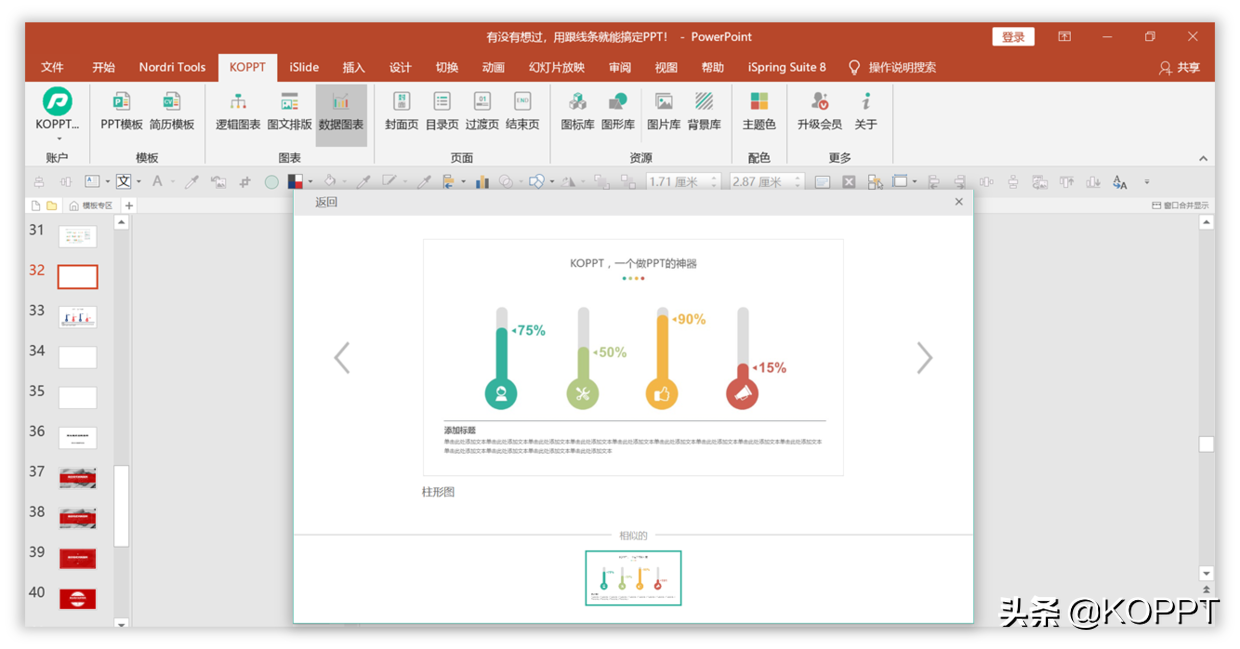This screenshot has width=1240, height=649.
Task: Open the ribbon display options icon in title bar
Action: coord(1065,37)
